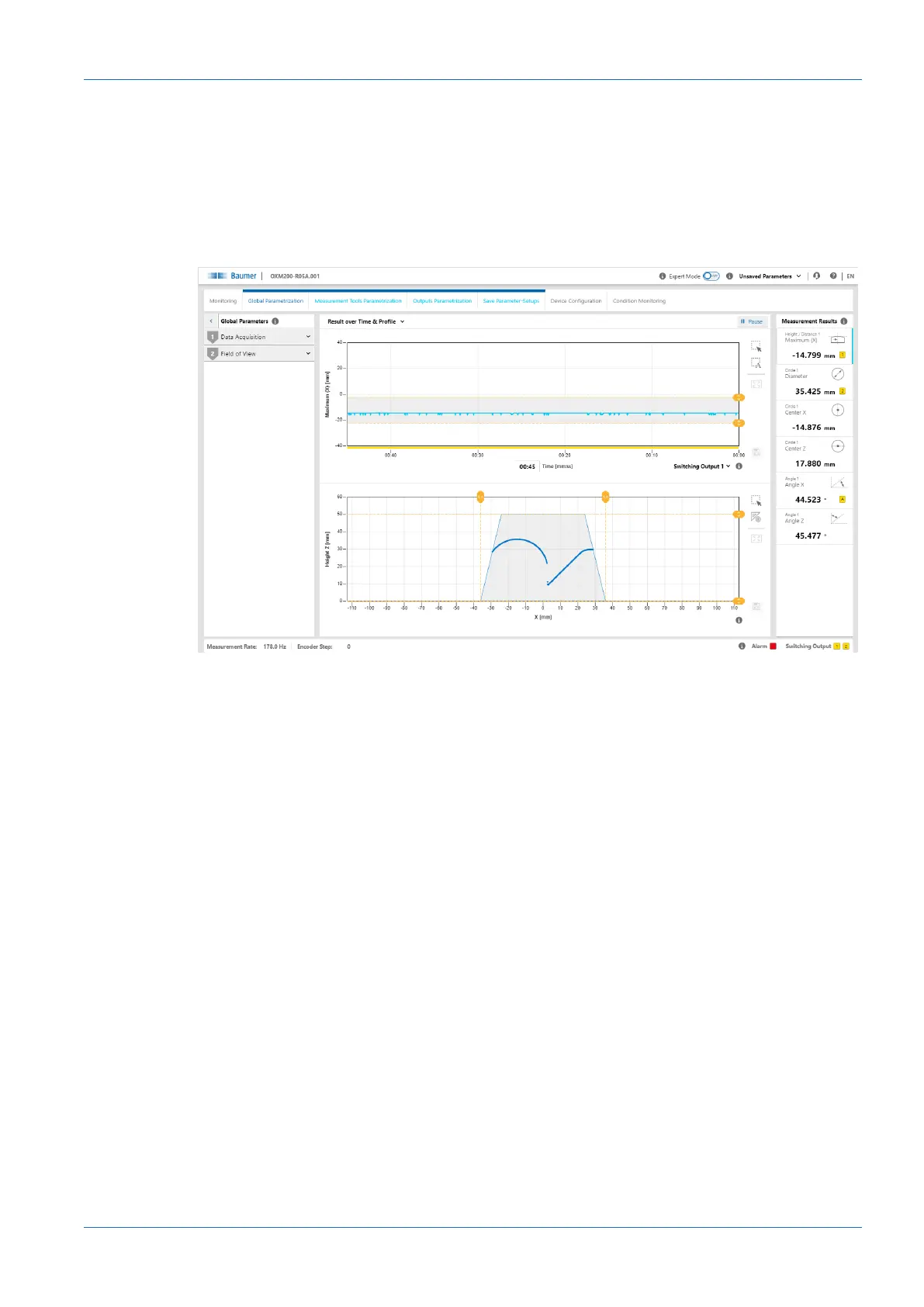
Task: Adjust lower threshold handle on time chart
Action: 739,423
